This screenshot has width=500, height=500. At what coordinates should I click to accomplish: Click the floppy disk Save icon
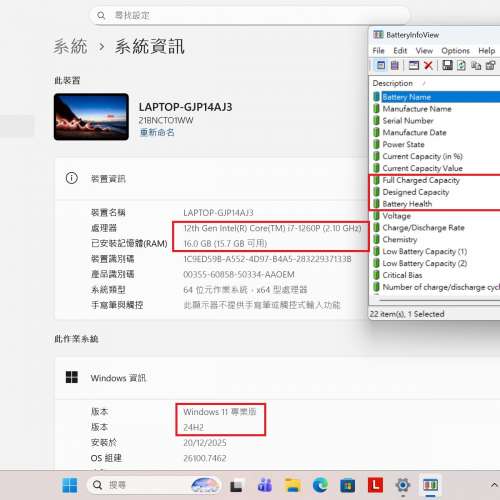pyautogui.click(x=447, y=65)
